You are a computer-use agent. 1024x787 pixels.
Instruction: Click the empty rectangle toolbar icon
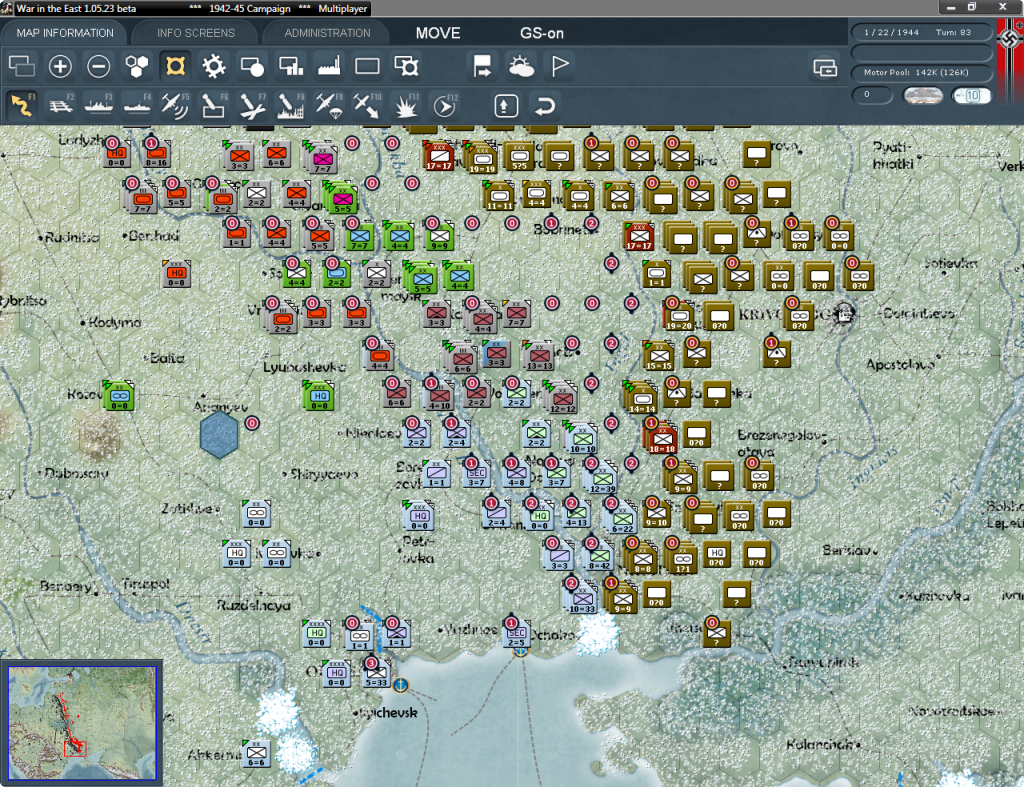(x=367, y=66)
